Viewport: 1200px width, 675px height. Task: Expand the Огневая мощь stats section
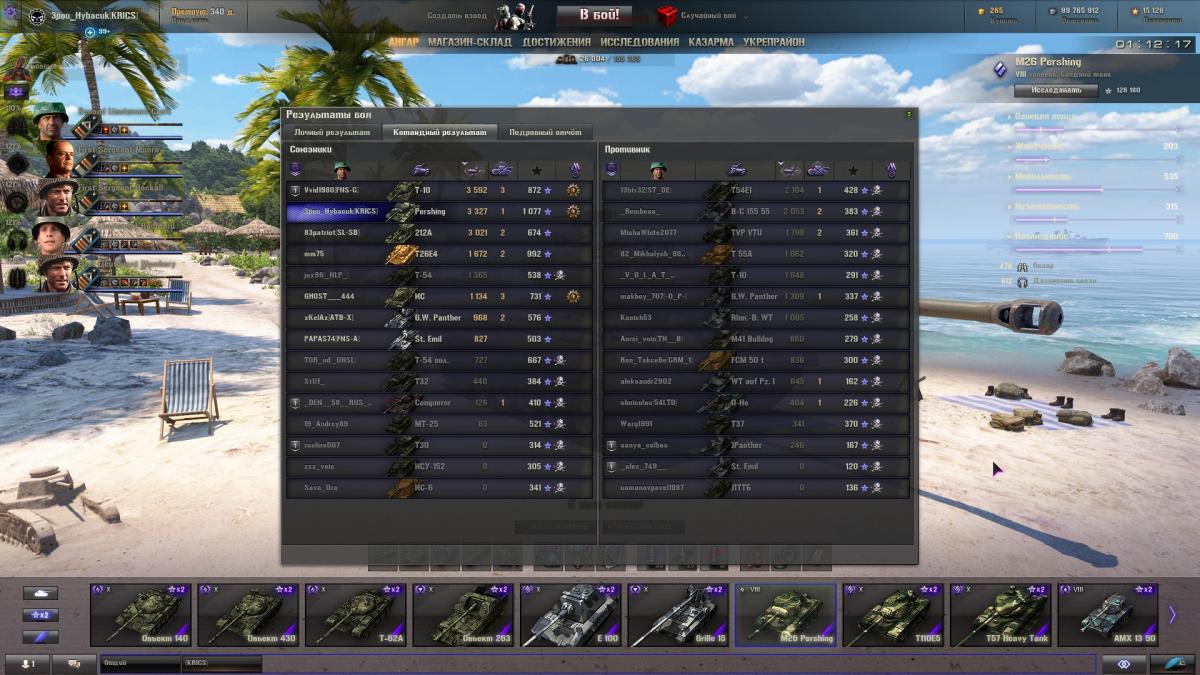click(1009, 117)
